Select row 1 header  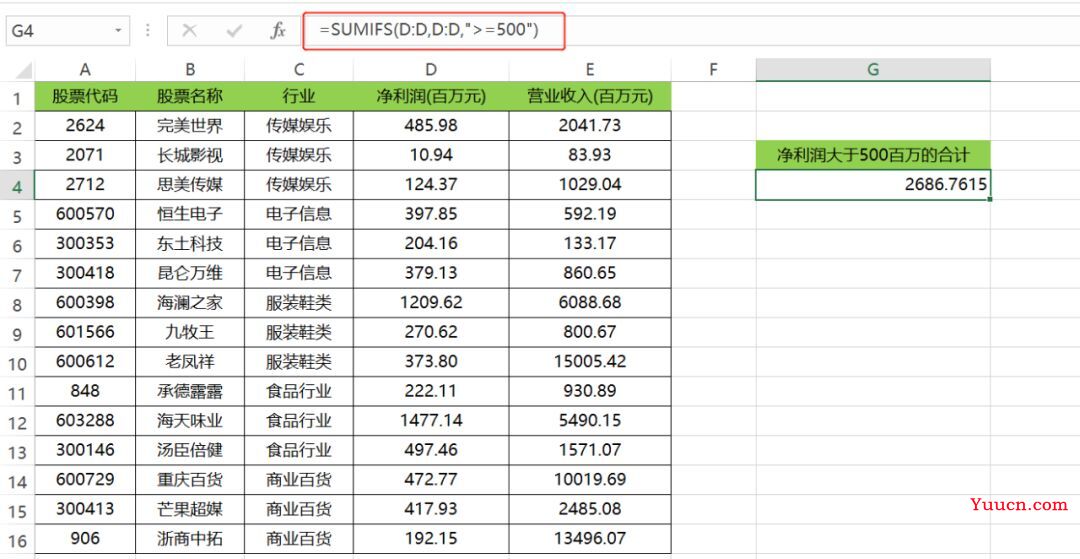(18, 97)
